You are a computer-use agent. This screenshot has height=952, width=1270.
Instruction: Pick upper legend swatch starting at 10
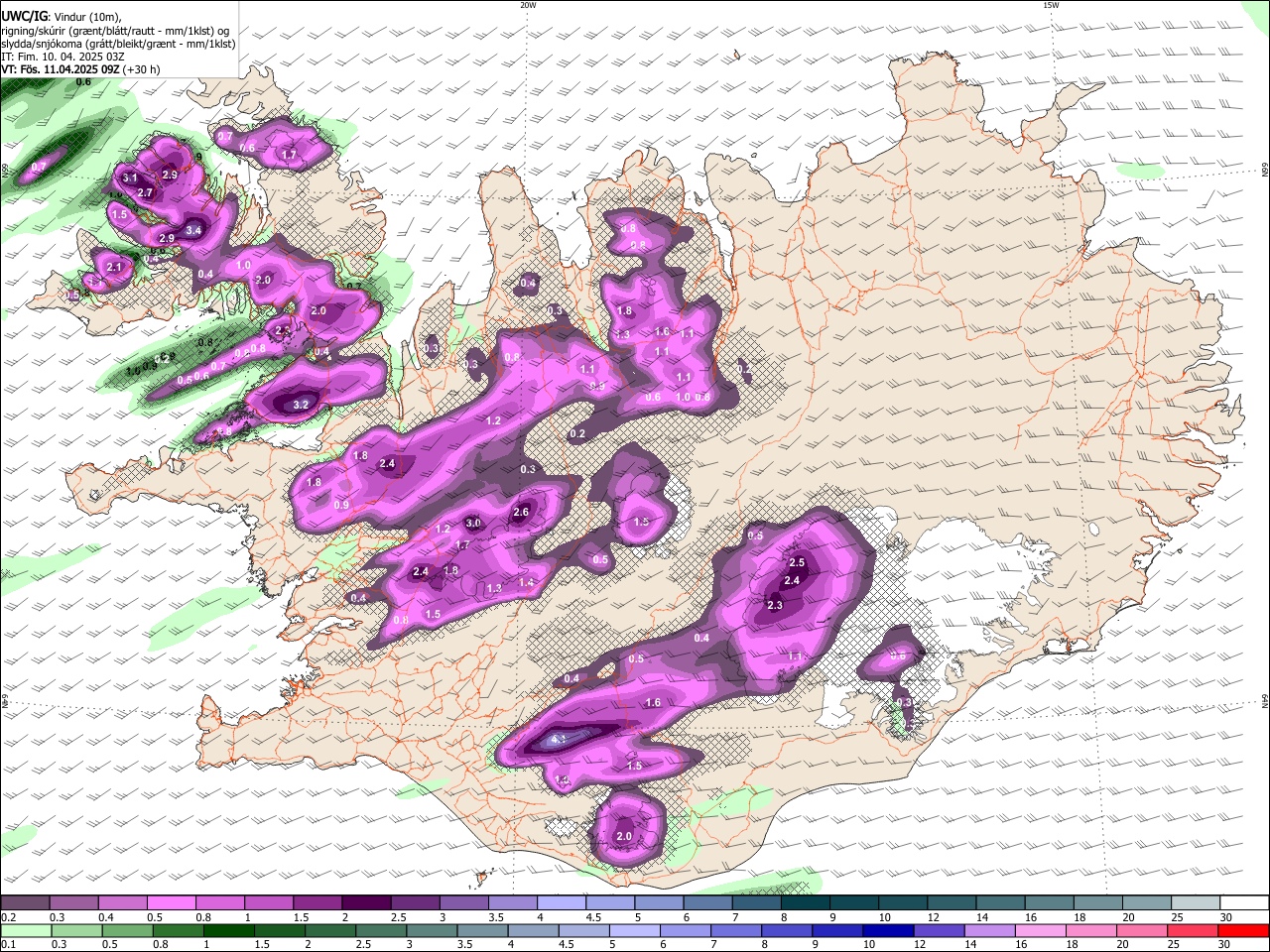tap(902, 902)
